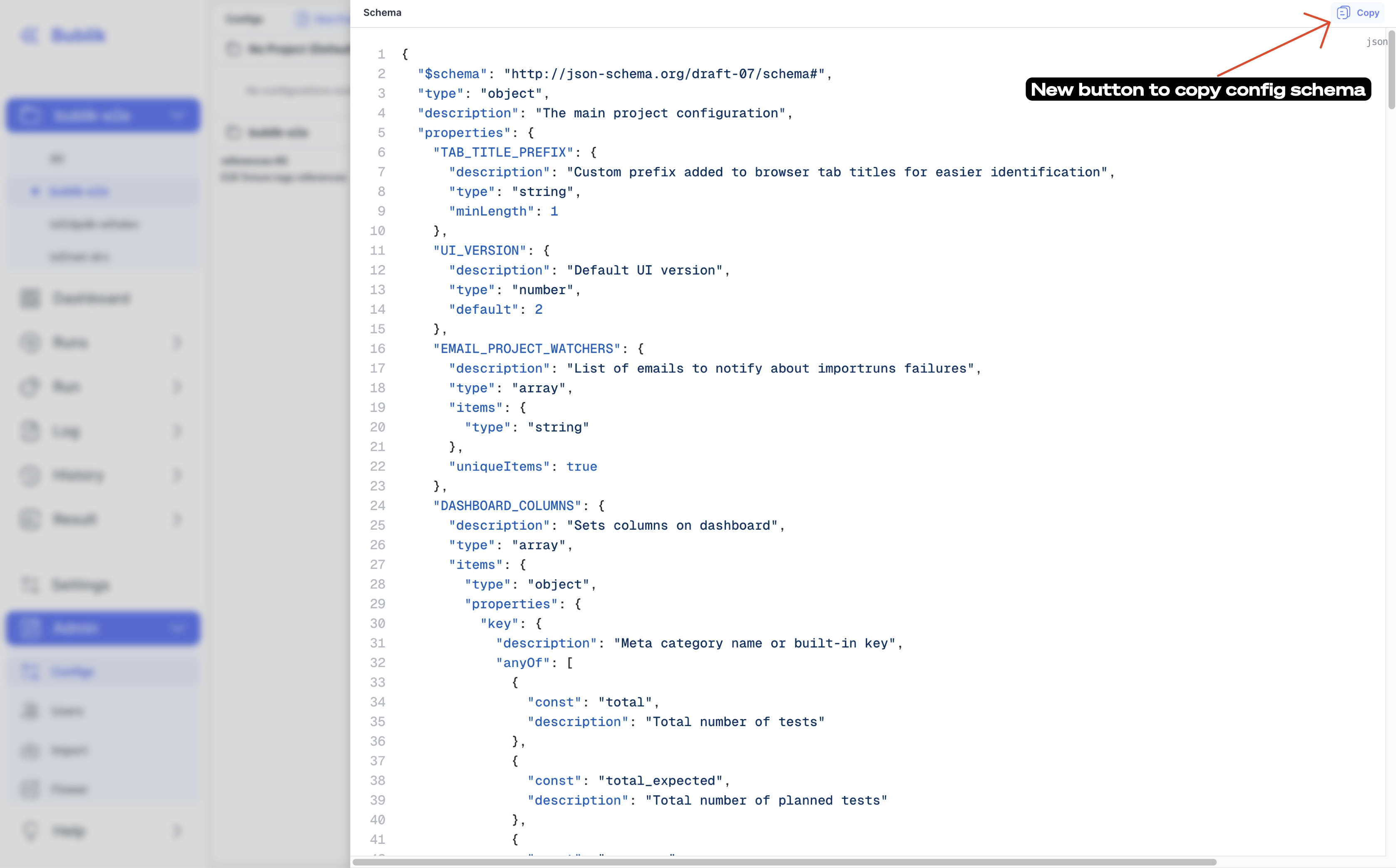1396x868 pixels.
Task: Select the All projects option
Action: (103, 159)
